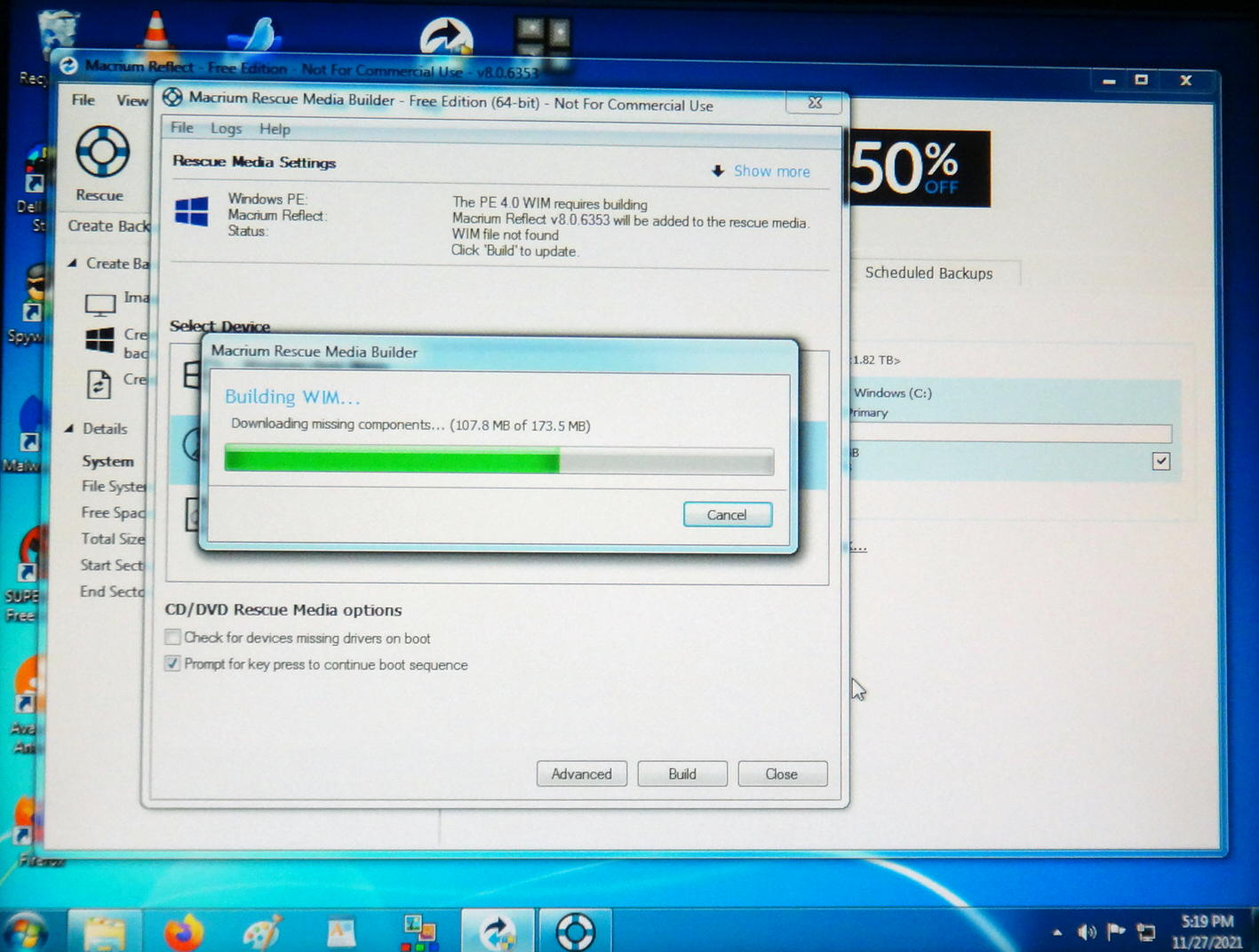Open the Logs menu

(x=226, y=129)
